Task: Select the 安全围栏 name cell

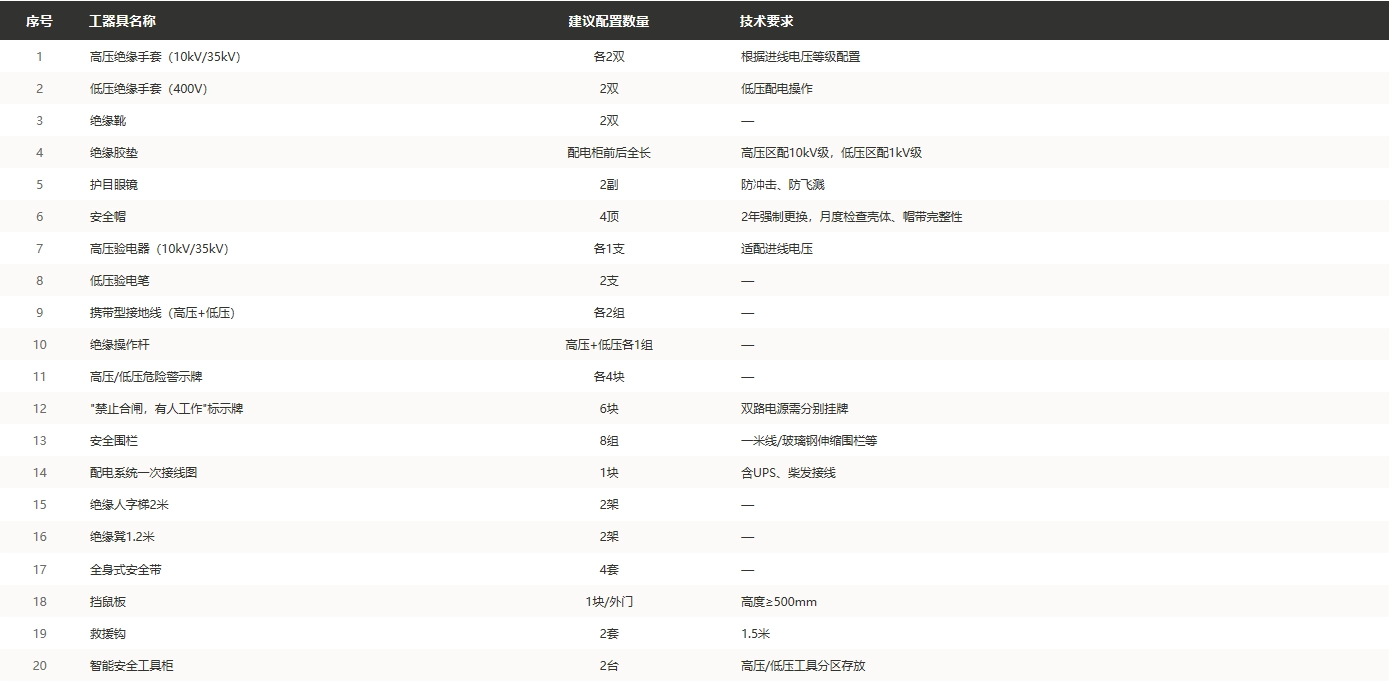Action: 115,441
